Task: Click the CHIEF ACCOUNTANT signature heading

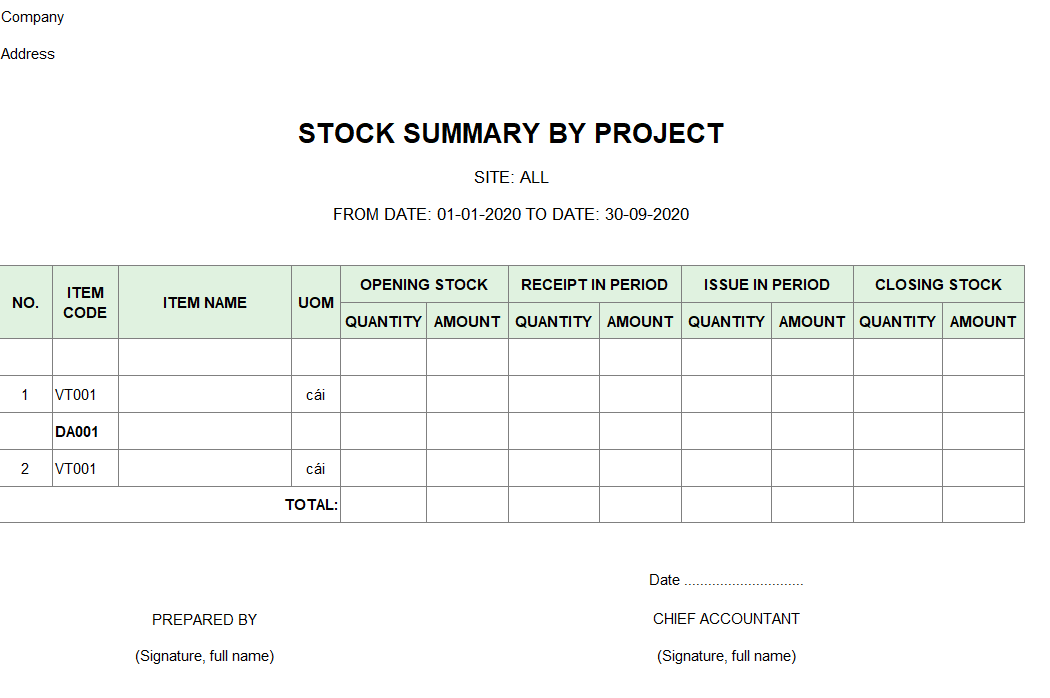Action: (x=726, y=619)
